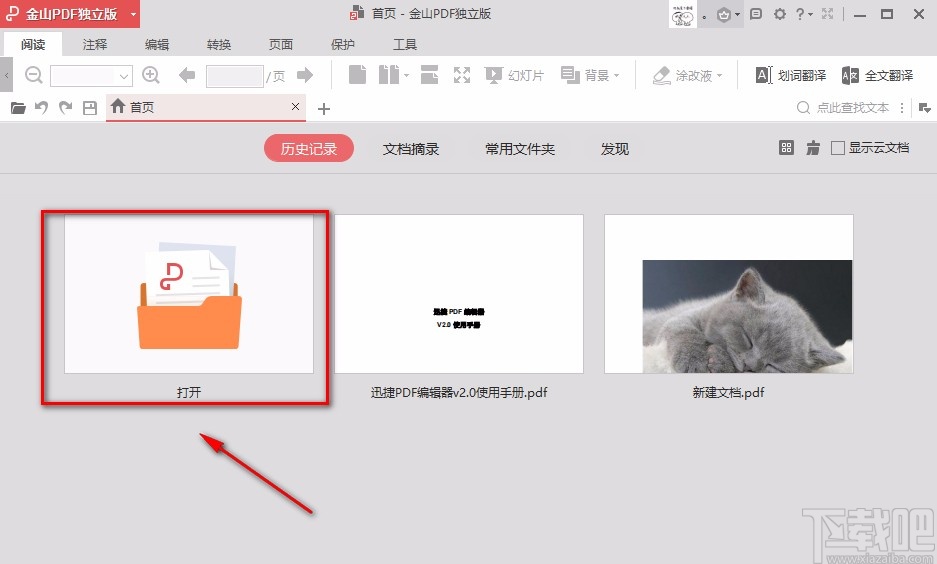Select the 常用文件夹 tab

[x=520, y=148]
